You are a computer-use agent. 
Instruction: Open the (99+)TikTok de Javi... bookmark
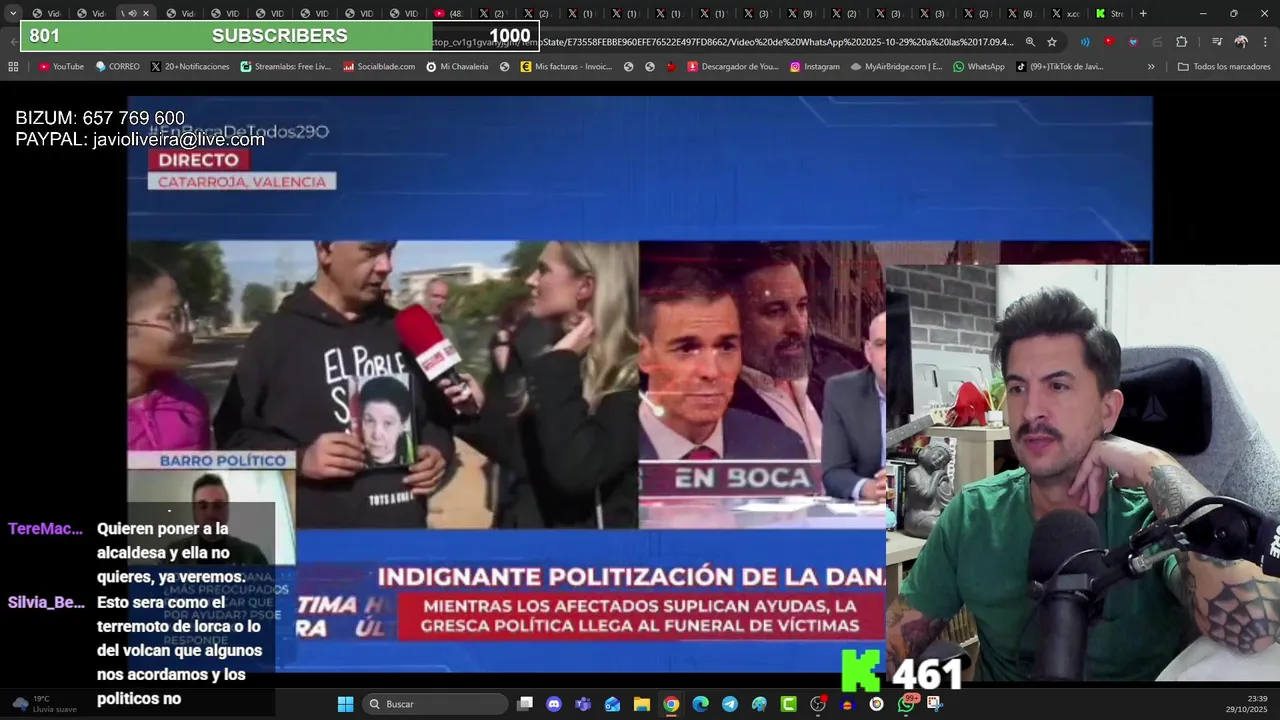1060,67
